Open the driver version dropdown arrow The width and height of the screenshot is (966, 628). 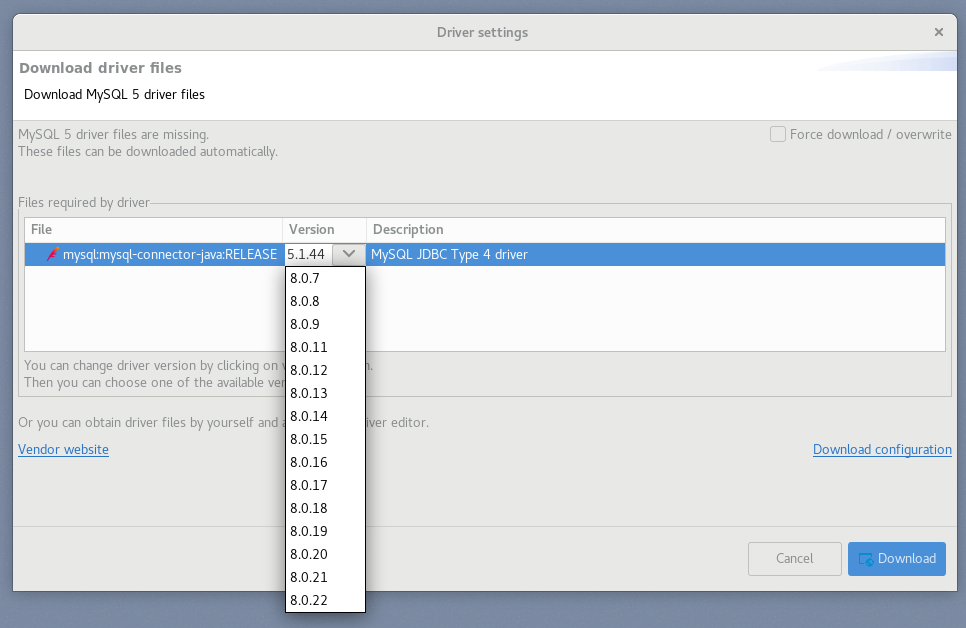tap(348, 254)
